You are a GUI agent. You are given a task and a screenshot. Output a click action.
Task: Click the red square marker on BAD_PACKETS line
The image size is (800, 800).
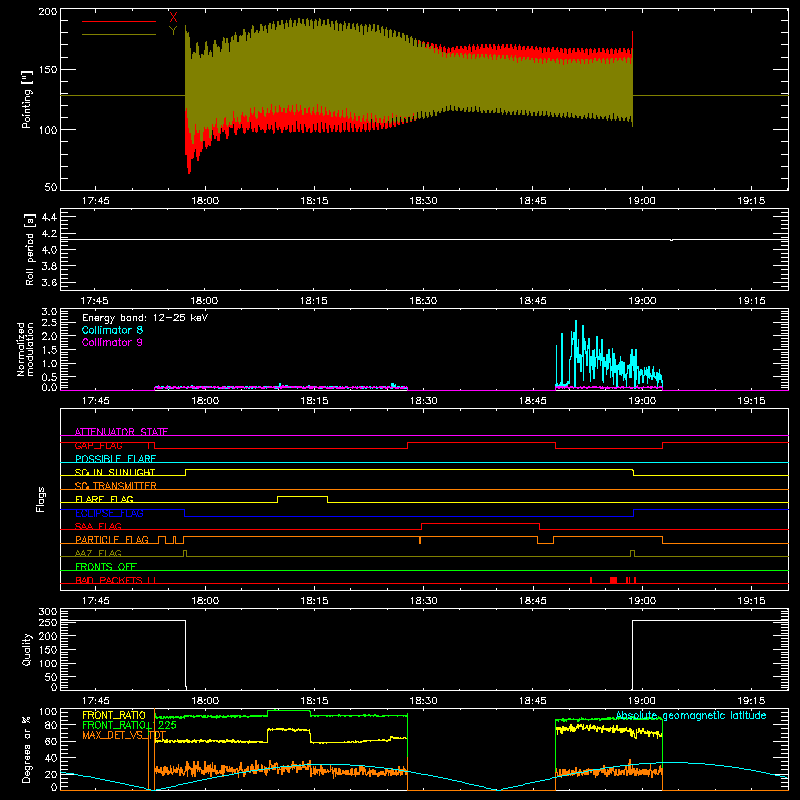(x=613, y=580)
